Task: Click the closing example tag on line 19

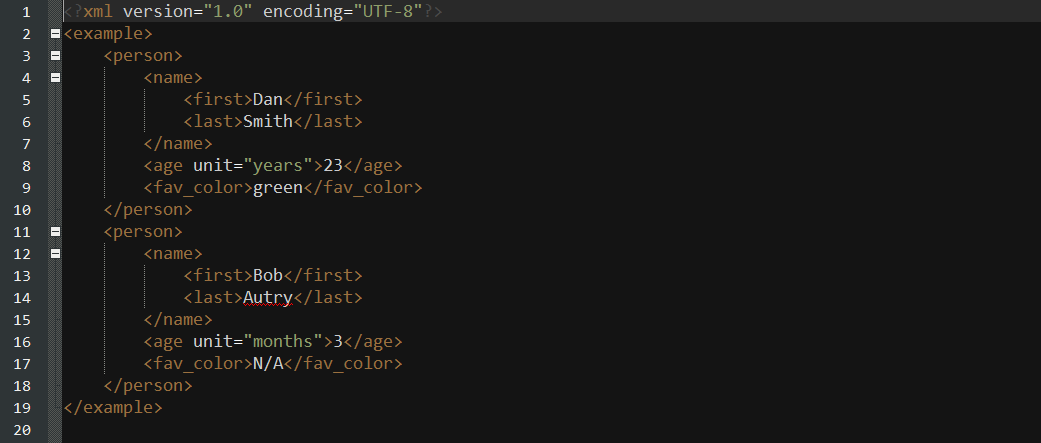Action: 112,408
